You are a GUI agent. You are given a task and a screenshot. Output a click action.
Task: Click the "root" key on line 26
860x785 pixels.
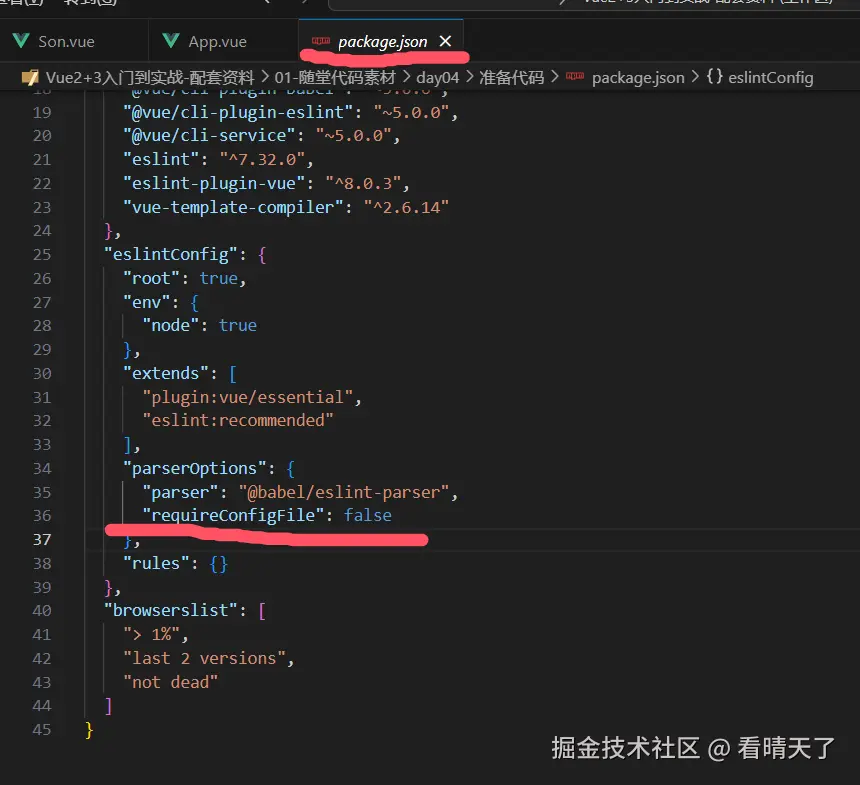151,278
